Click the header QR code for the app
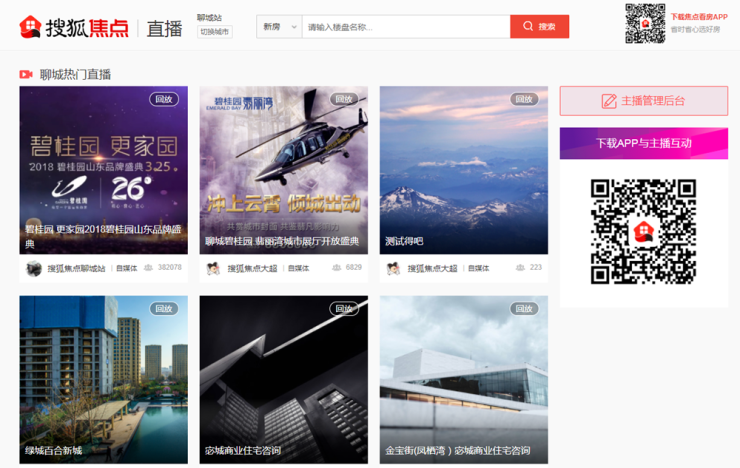The height and width of the screenshot is (468, 740). [645, 24]
